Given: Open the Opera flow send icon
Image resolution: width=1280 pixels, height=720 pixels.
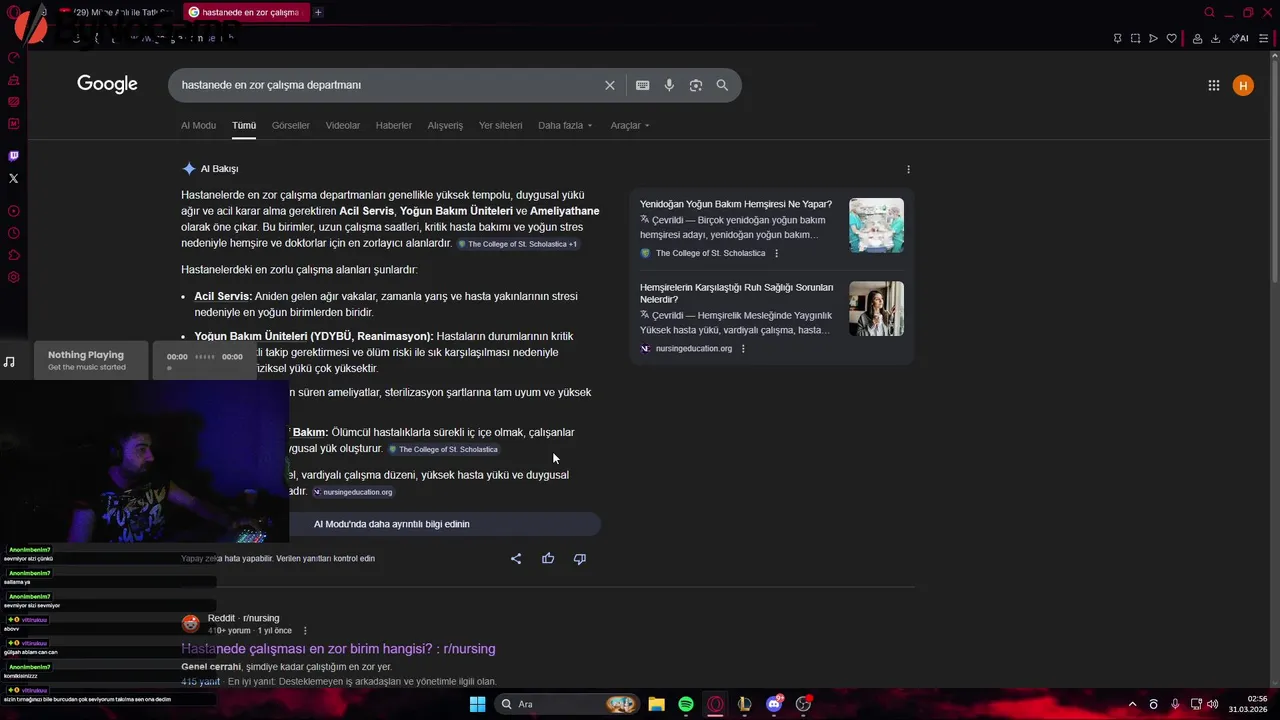Looking at the screenshot, I should 1153,38.
